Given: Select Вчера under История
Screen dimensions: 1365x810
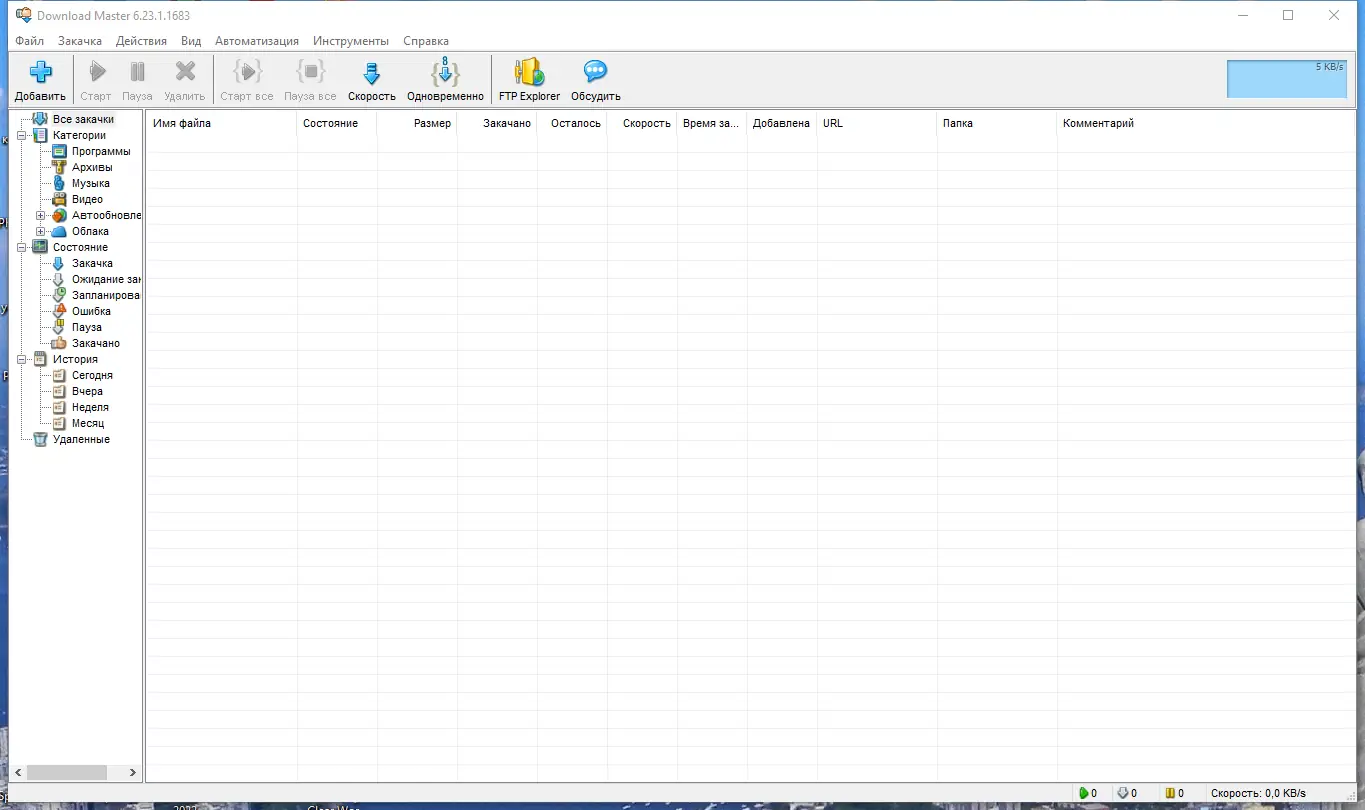Looking at the screenshot, I should point(87,391).
